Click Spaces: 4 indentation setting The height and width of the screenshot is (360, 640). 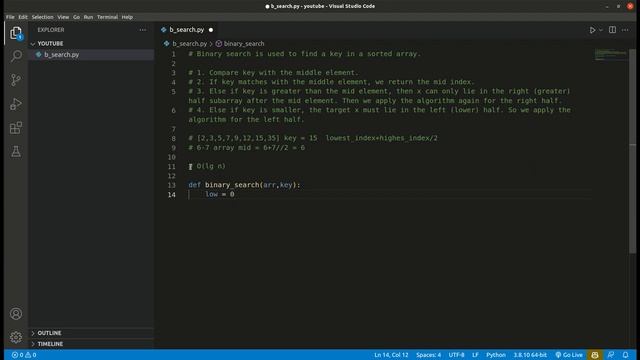point(428,355)
